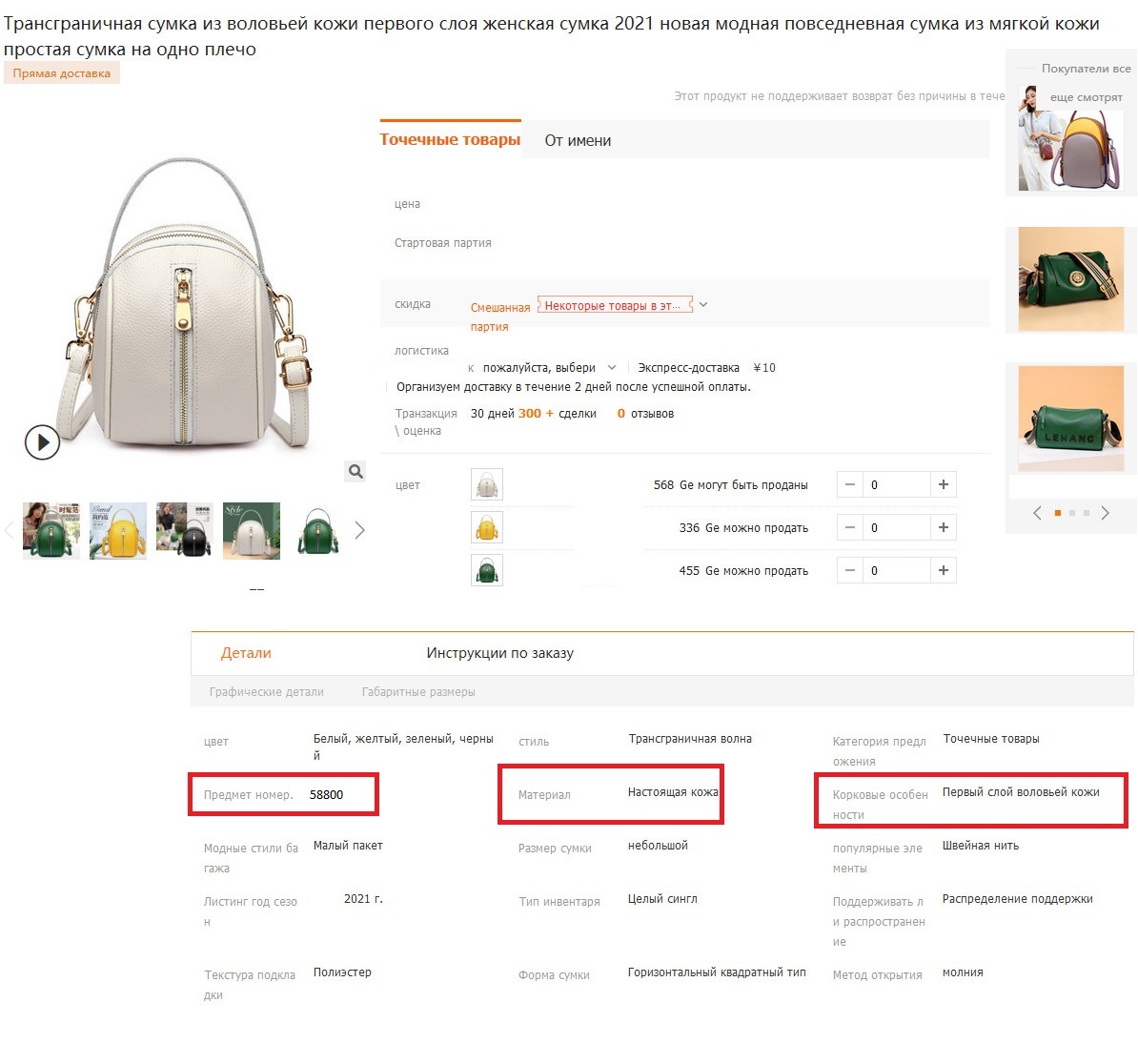Viewport: 1138px width, 1064px height.
Task: Select the yellow bag color swatch
Action: (x=487, y=527)
